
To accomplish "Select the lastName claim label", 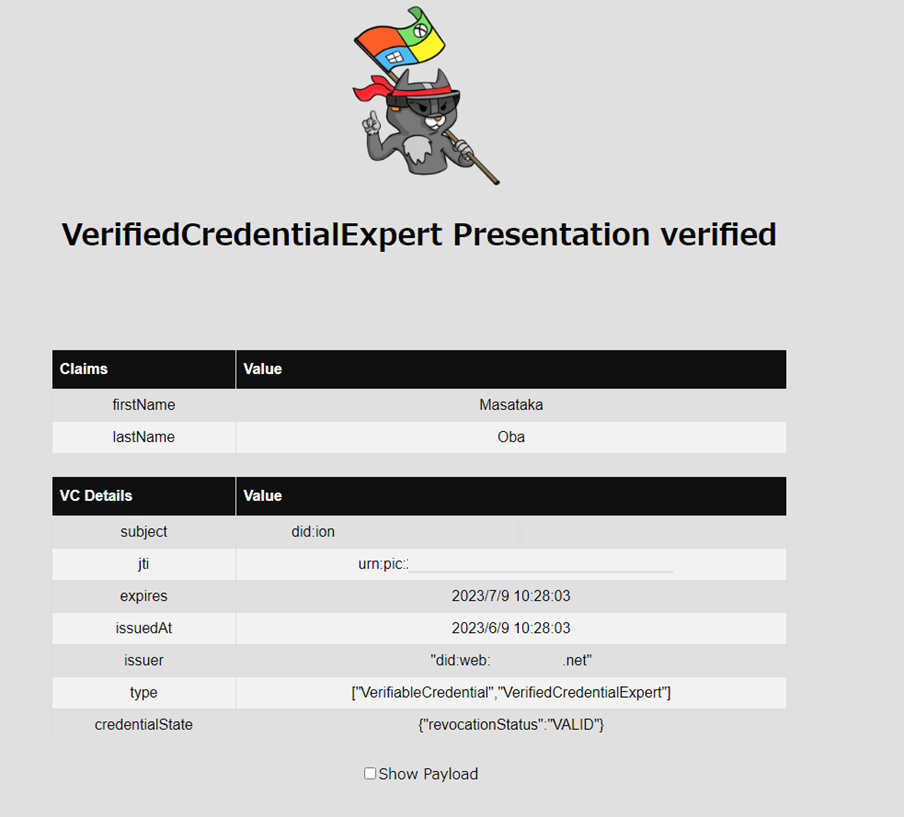I will click(x=144, y=437).
